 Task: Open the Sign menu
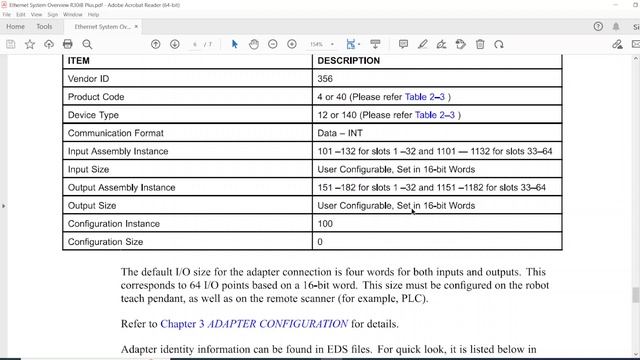click(x=53, y=14)
